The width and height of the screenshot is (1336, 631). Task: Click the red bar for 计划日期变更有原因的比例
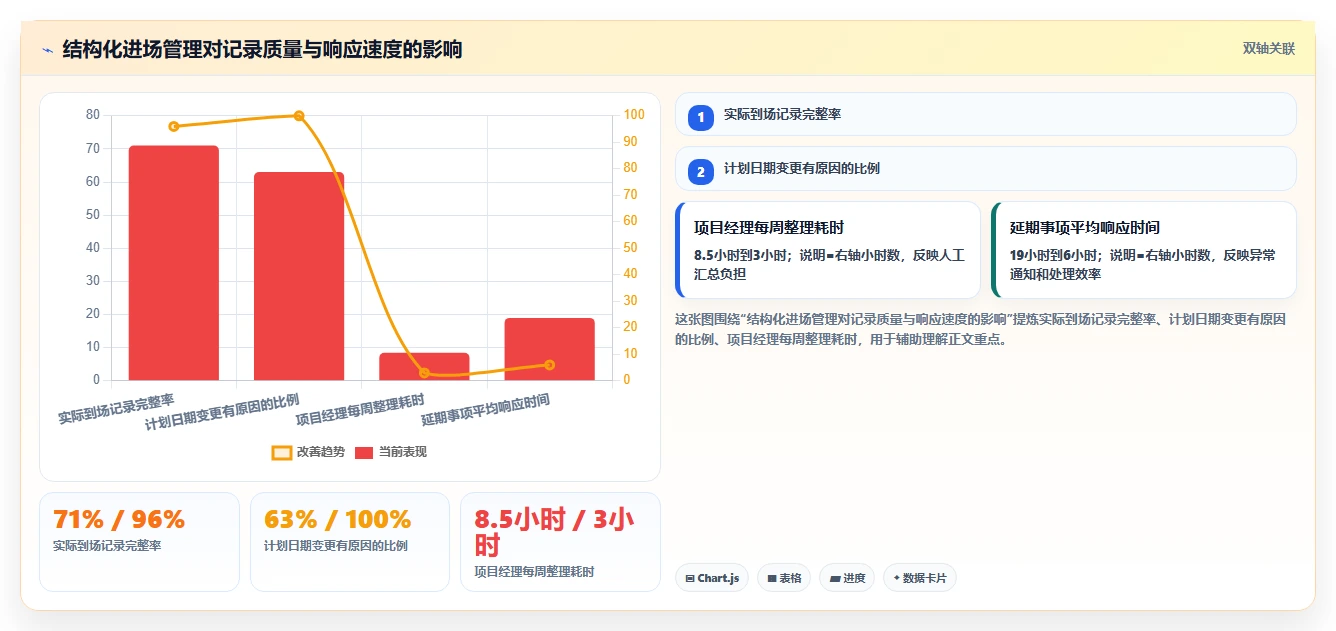[299, 276]
